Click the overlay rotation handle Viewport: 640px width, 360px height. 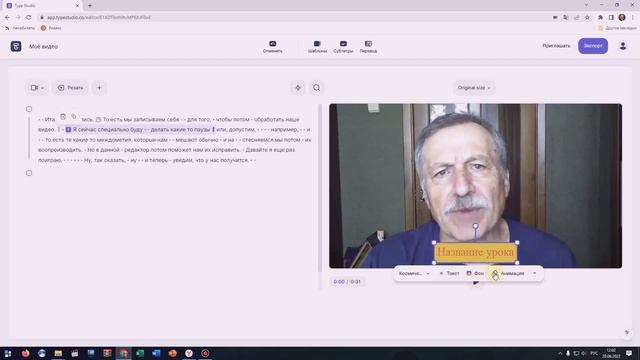(475, 226)
